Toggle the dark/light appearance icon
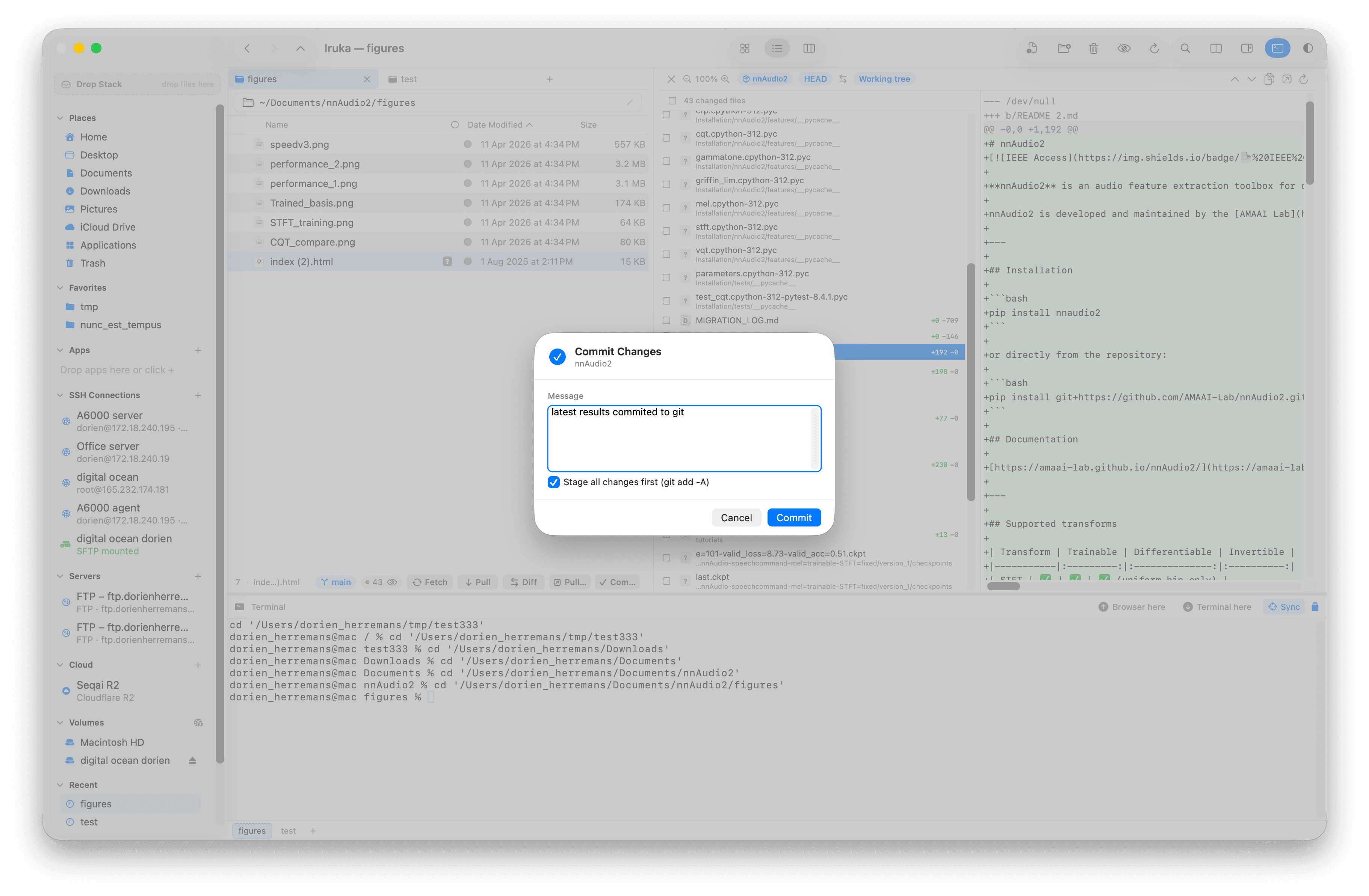The width and height of the screenshot is (1369, 896). pos(1308,48)
